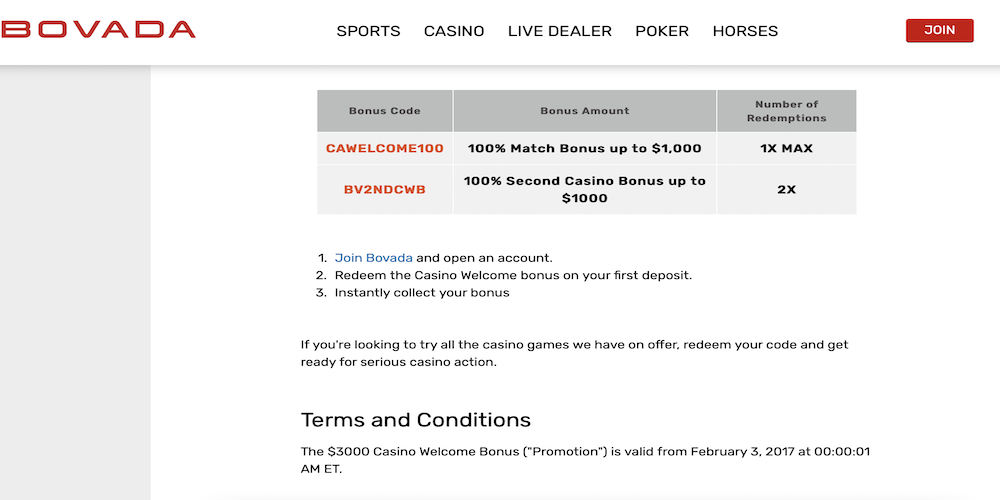The width and height of the screenshot is (1000, 500).
Task: Open the Sports section
Action: point(368,31)
